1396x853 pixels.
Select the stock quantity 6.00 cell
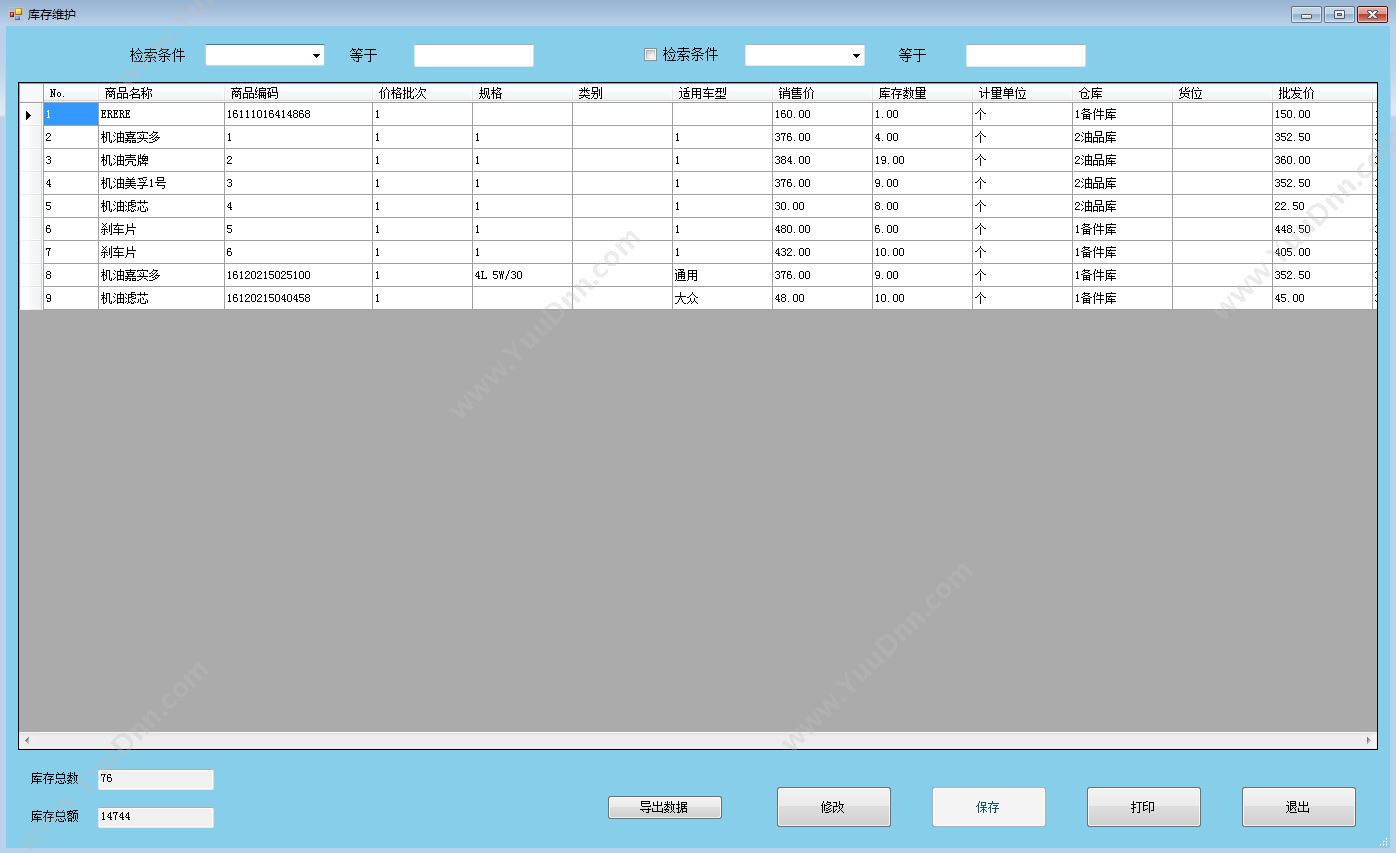pos(923,229)
